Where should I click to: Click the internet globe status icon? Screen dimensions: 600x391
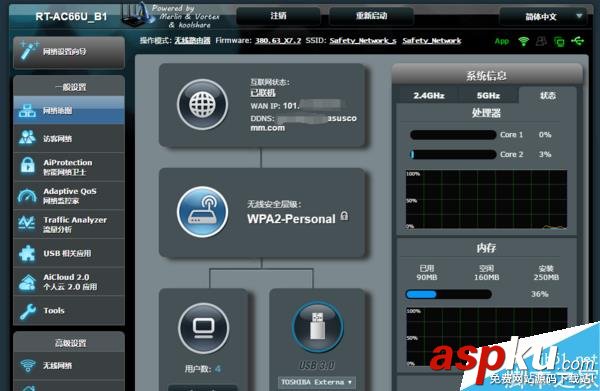(x=203, y=104)
